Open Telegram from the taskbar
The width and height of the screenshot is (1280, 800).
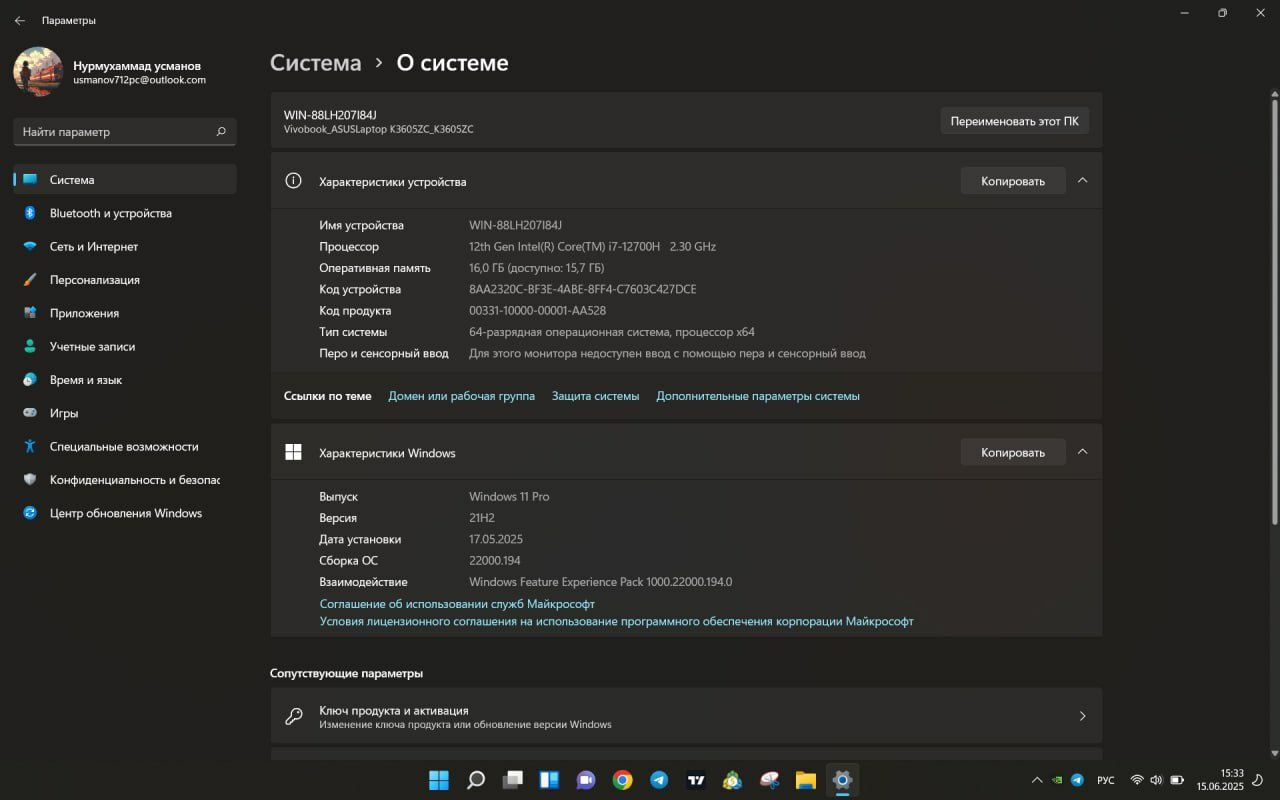(x=659, y=780)
